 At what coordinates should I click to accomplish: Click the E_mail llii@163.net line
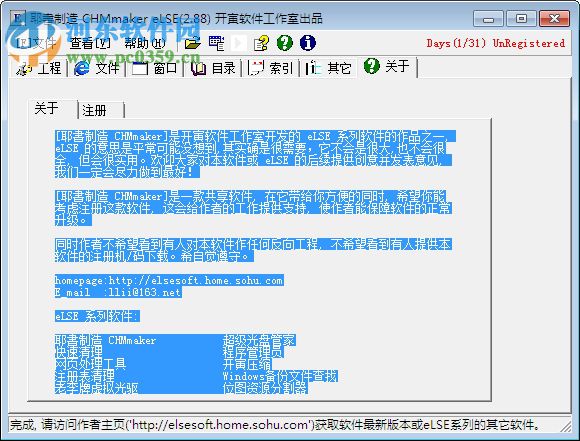[x=118, y=292]
